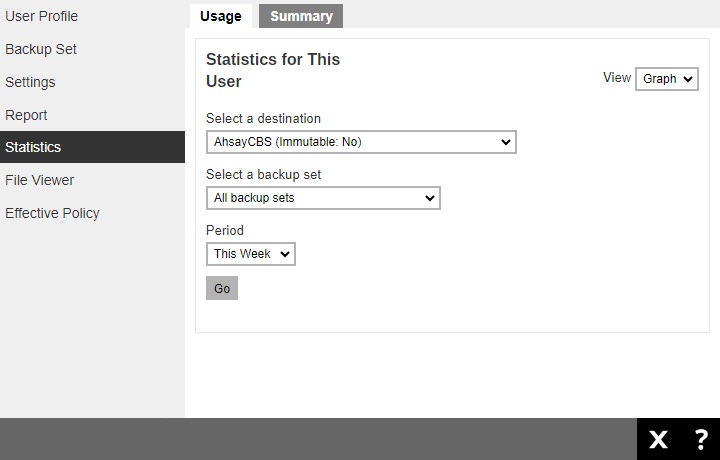720x460 pixels.
Task: Click the Select a destination label
Action: pos(263,118)
